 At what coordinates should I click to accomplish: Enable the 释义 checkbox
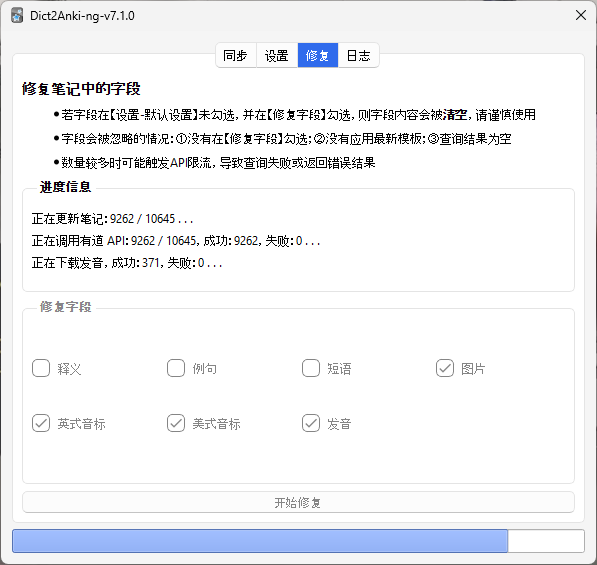click(x=41, y=368)
